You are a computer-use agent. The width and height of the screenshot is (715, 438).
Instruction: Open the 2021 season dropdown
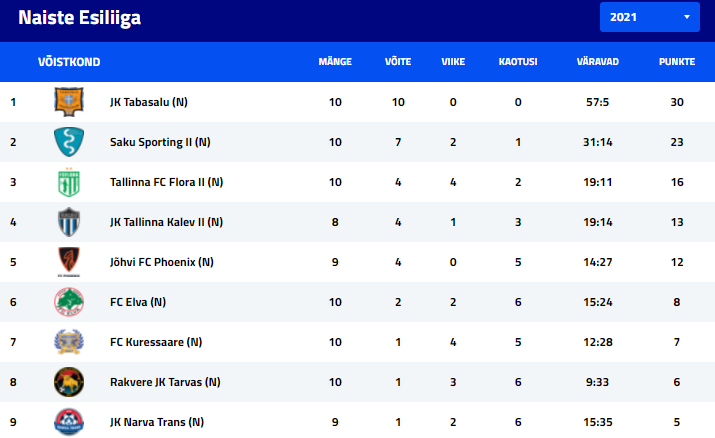[x=649, y=17]
